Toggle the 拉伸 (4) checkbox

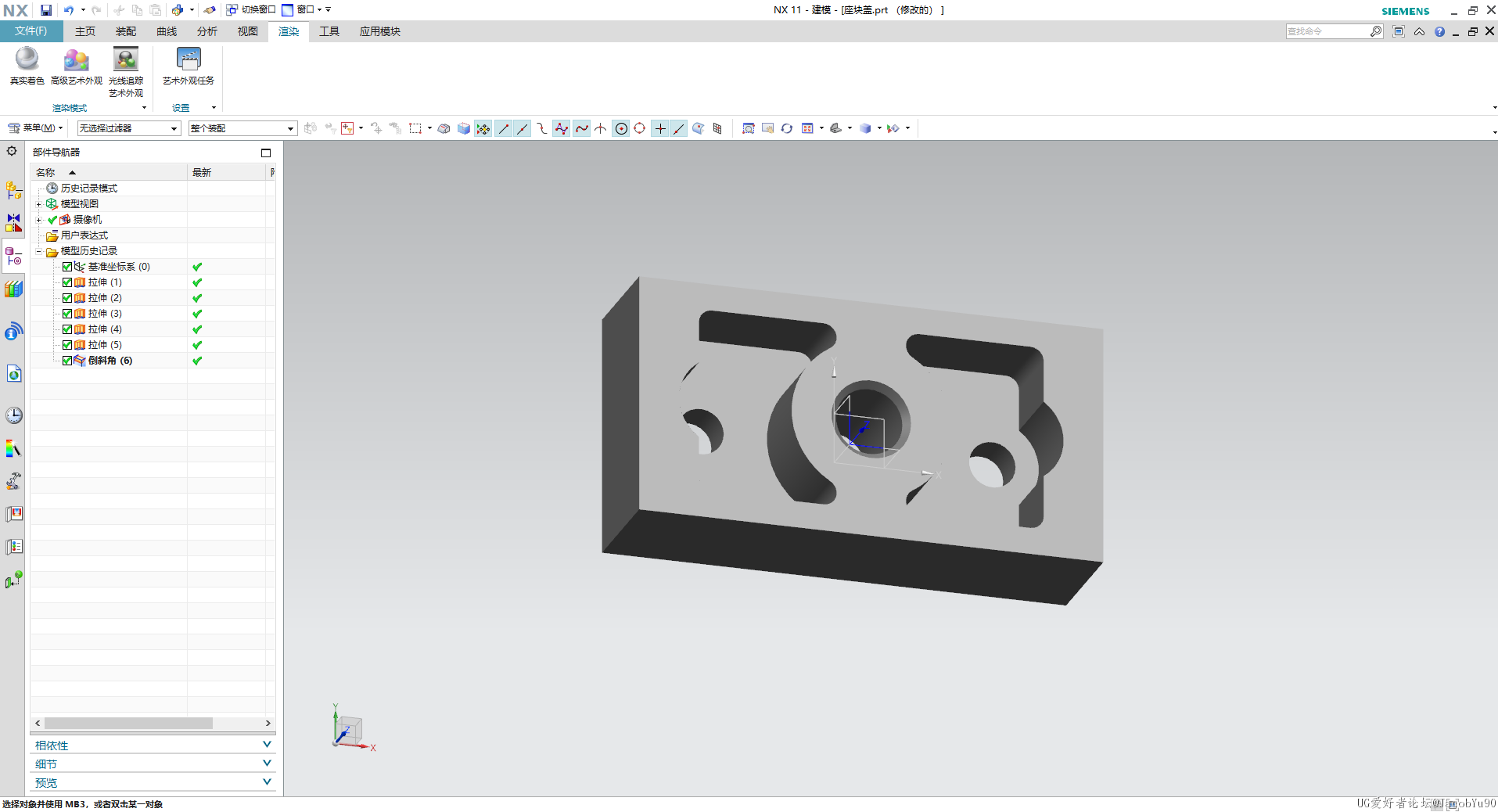click(x=67, y=329)
